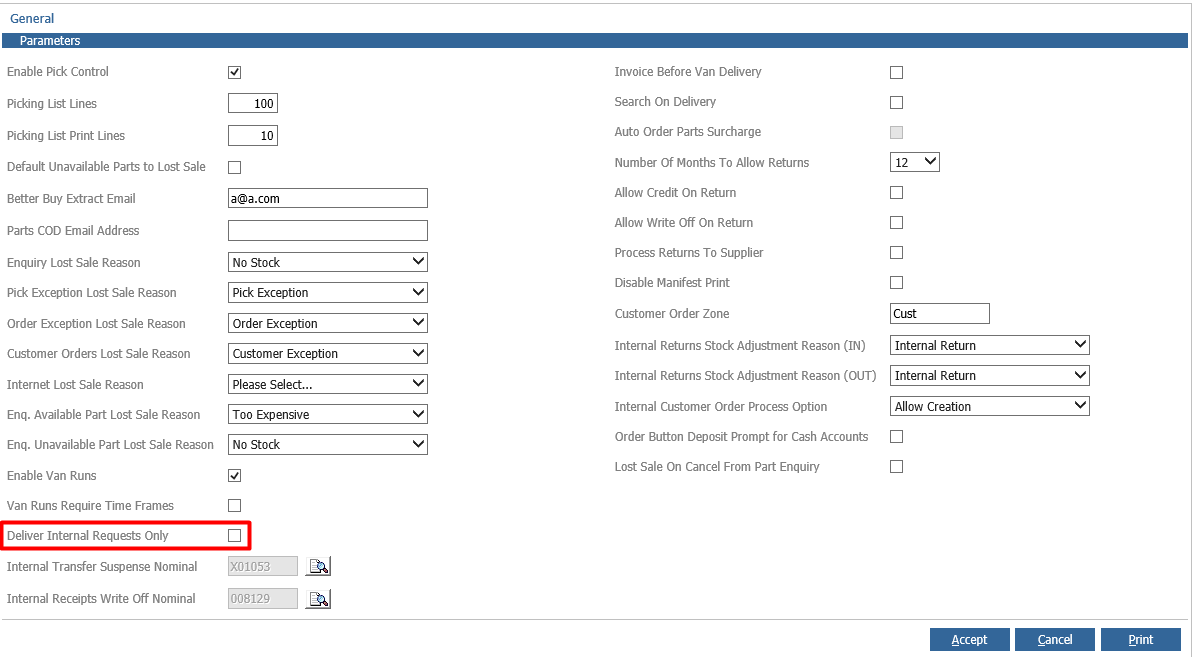This screenshot has height=657, width=1198.
Task: Enable Van Runs Require Time Frames
Action: coord(235,505)
